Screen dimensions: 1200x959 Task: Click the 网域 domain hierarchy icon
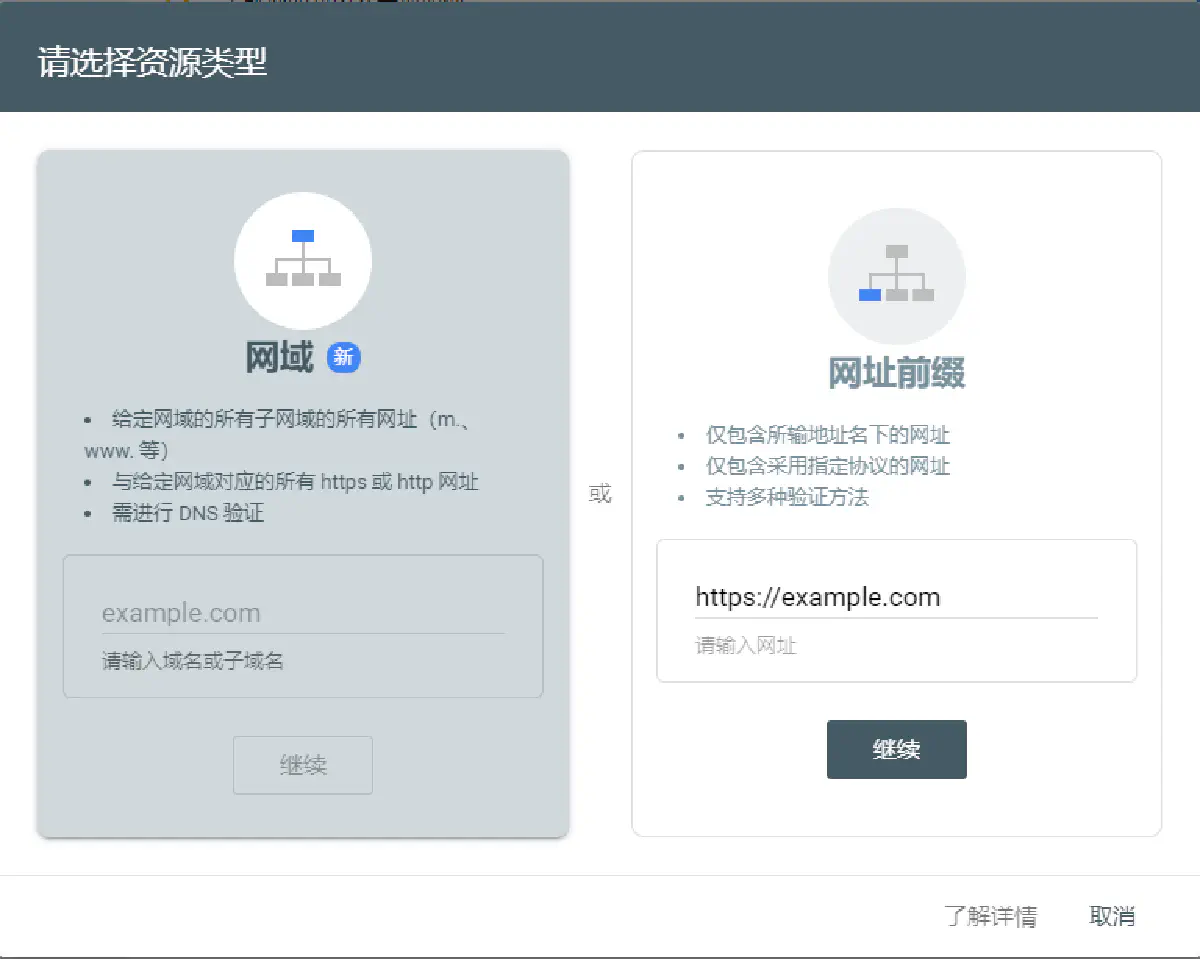pos(303,260)
